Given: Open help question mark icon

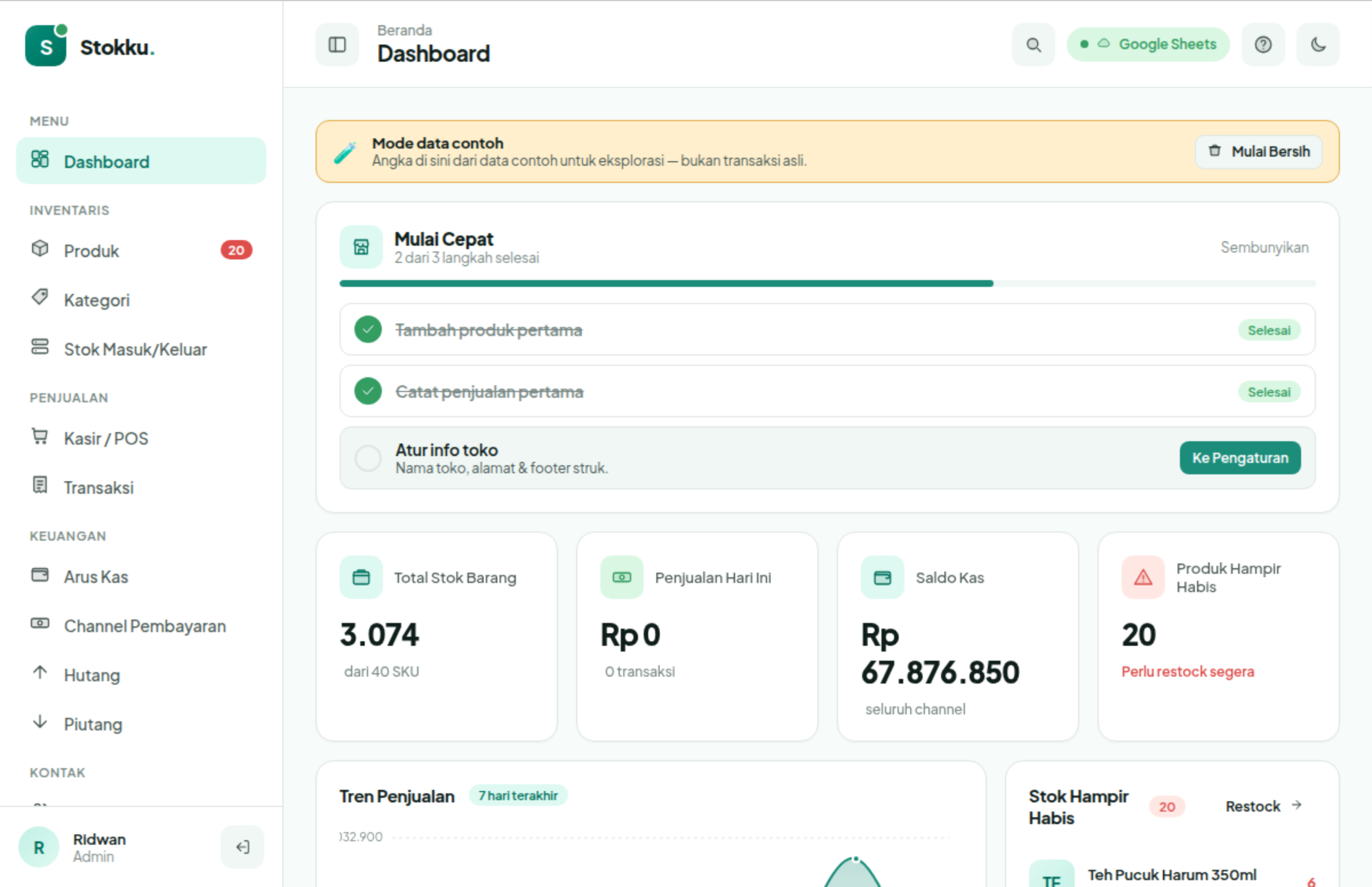Looking at the screenshot, I should 1263,45.
